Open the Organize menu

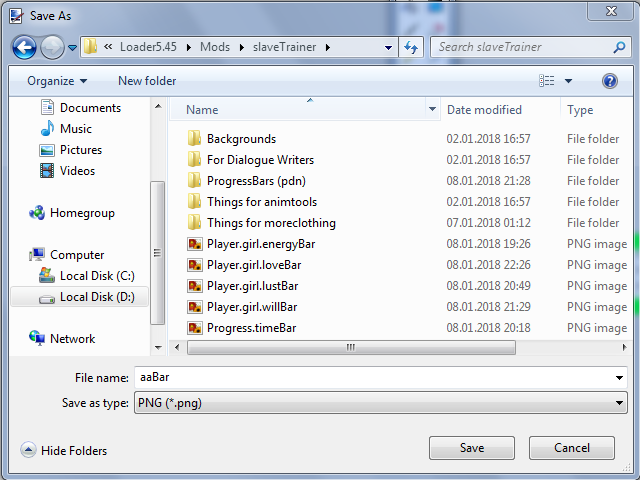[57, 81]
